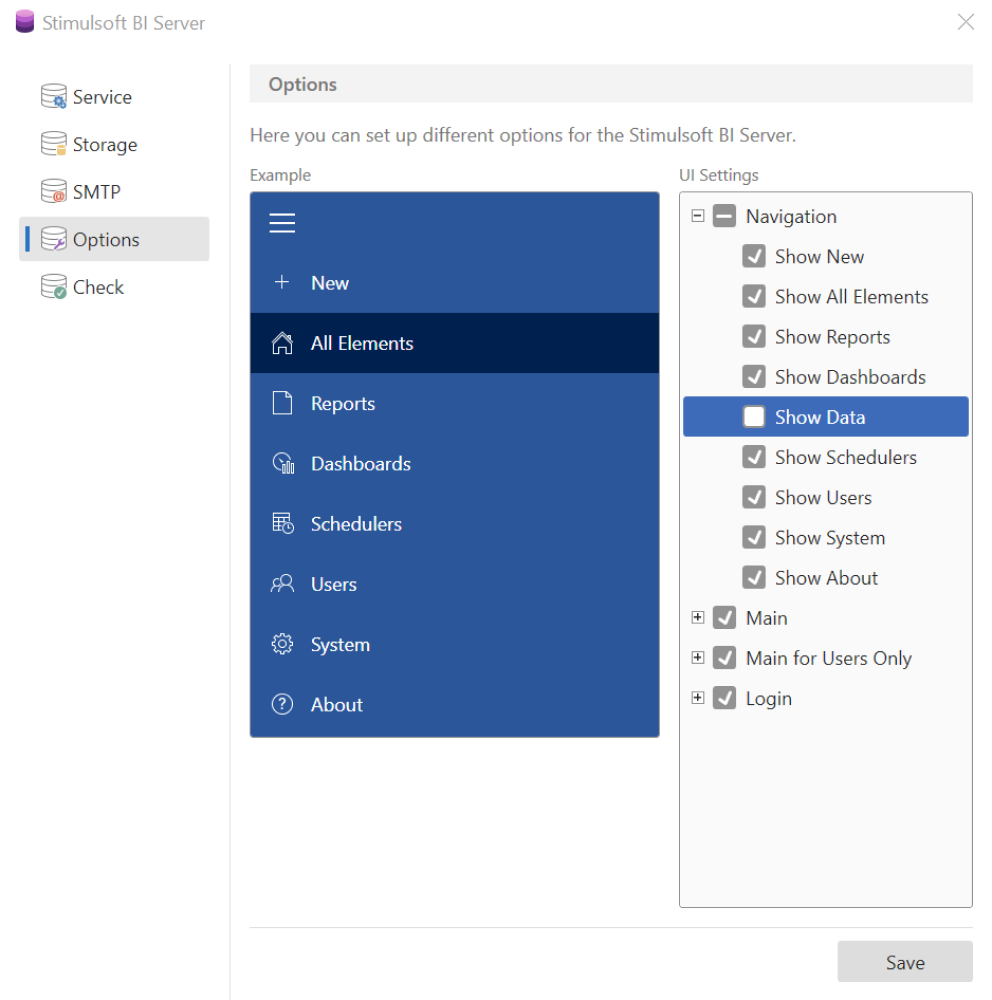Screen dimensions: 992x1000
Task: Close the Stimulsoft BI Server window
Action: click(965, 22)
